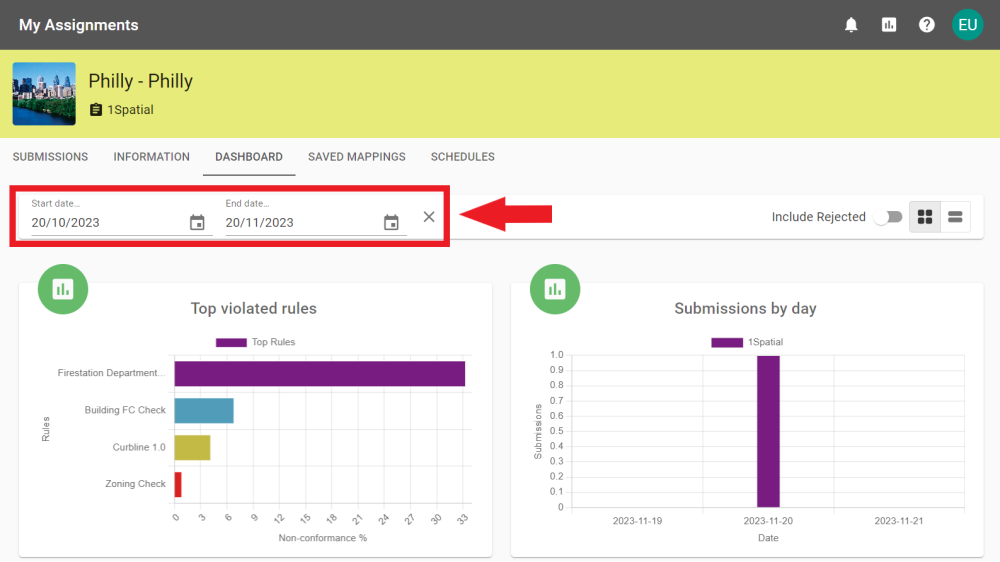Open the notifications bell

(851, 25)
